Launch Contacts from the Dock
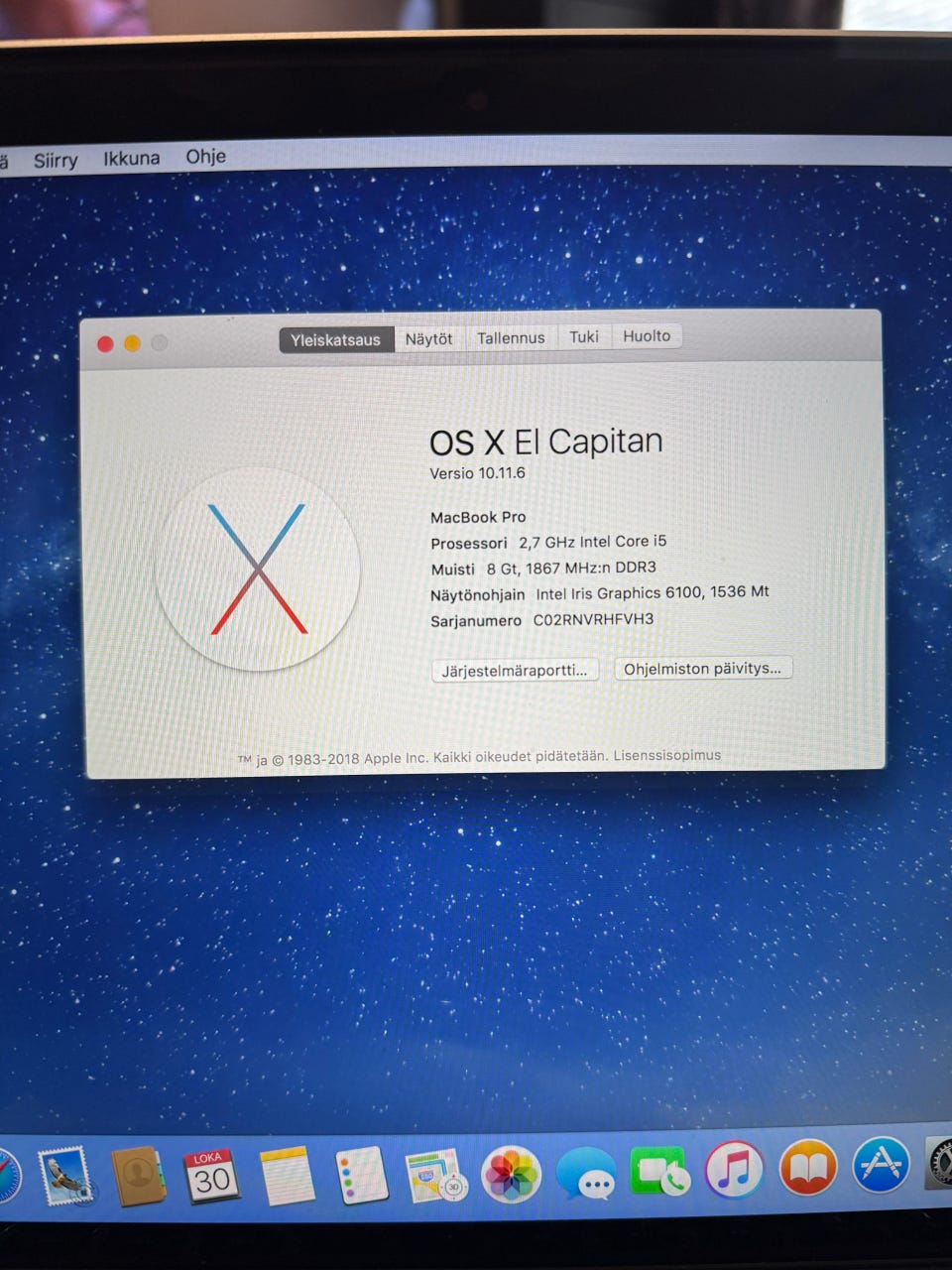952x1270 pixels. pos(138,1177)
